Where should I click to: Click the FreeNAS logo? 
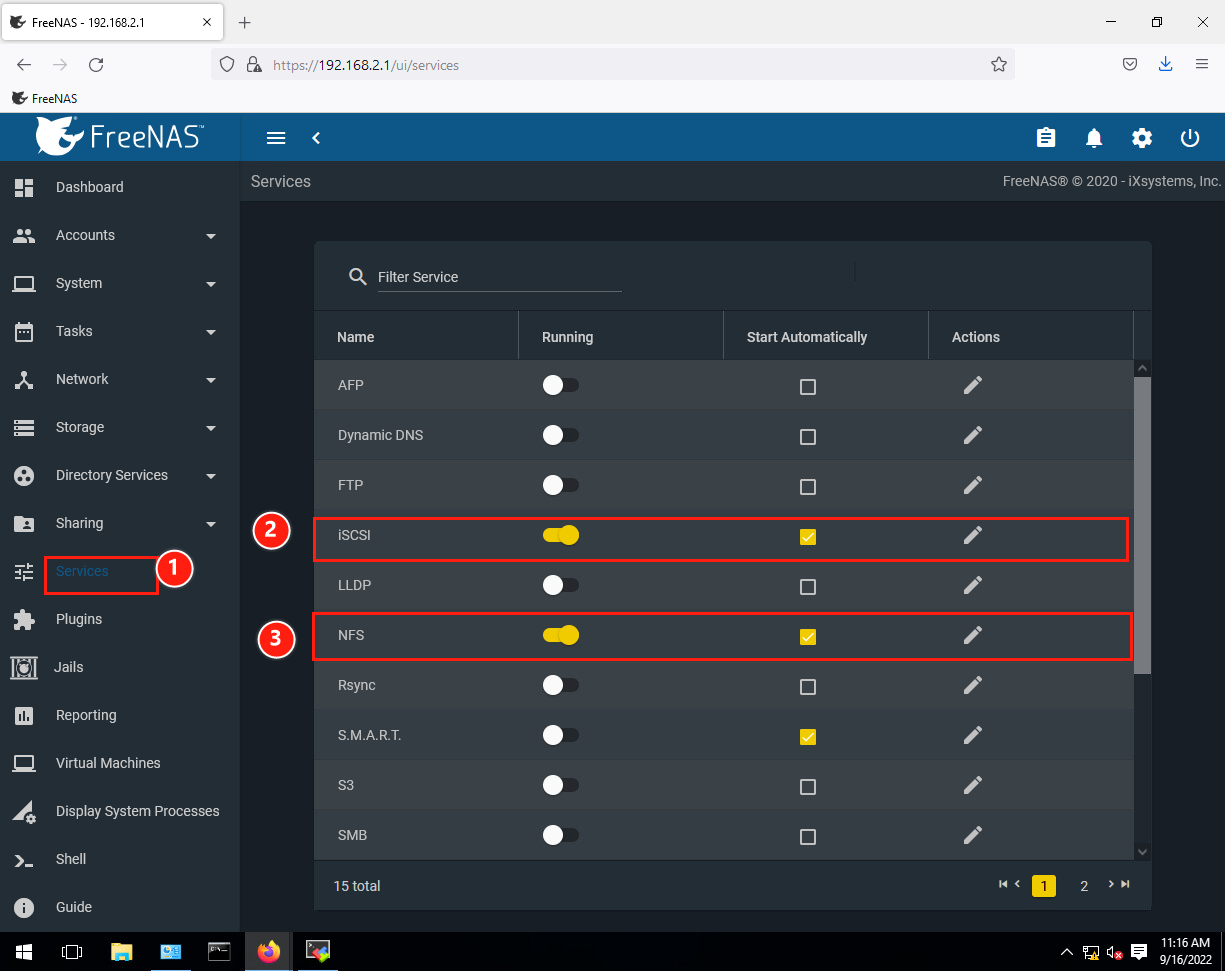point(120,136)
